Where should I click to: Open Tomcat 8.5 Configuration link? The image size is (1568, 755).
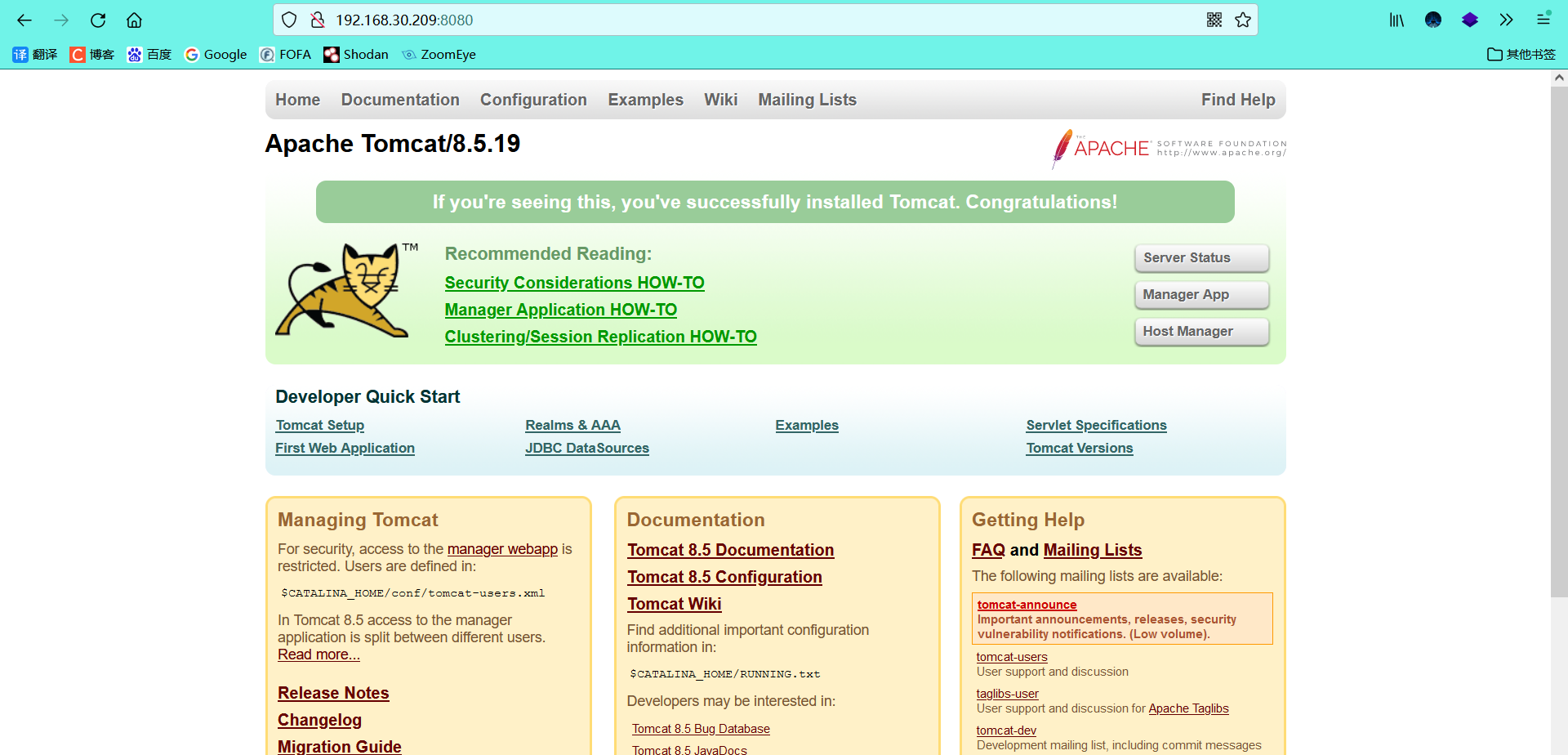[x=724, y=577]
